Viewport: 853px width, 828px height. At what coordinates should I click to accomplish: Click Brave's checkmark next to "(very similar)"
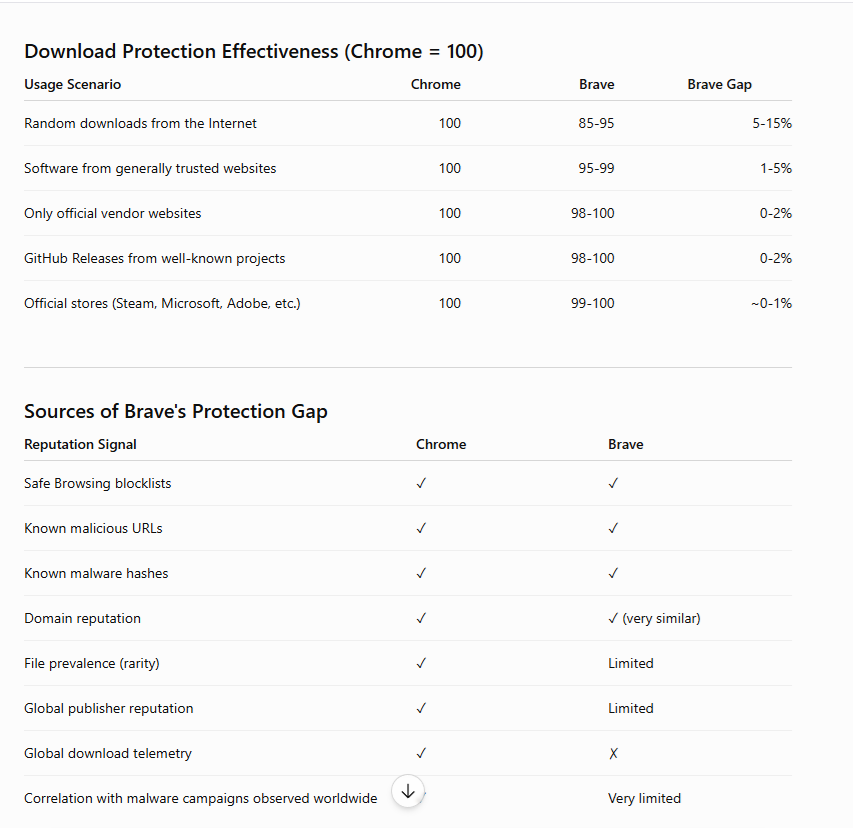tap(613, 619)
